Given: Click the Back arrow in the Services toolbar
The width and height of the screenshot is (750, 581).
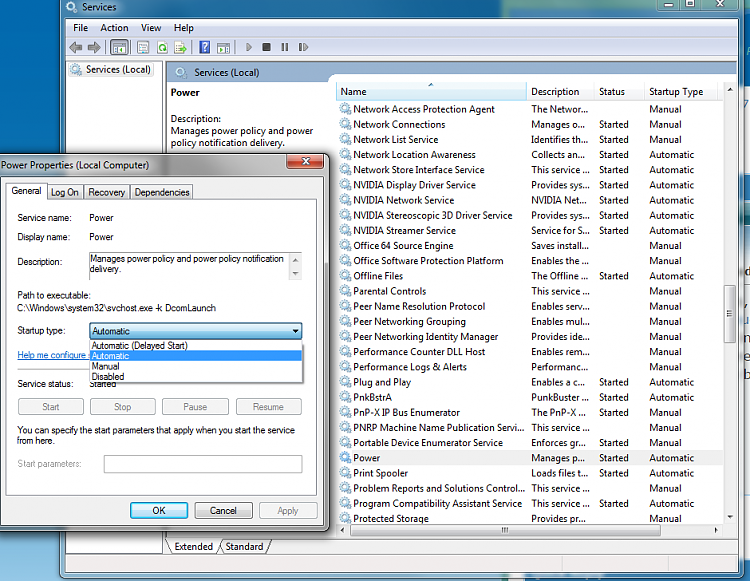Looking at the screenshot, I should pos(76,47).
